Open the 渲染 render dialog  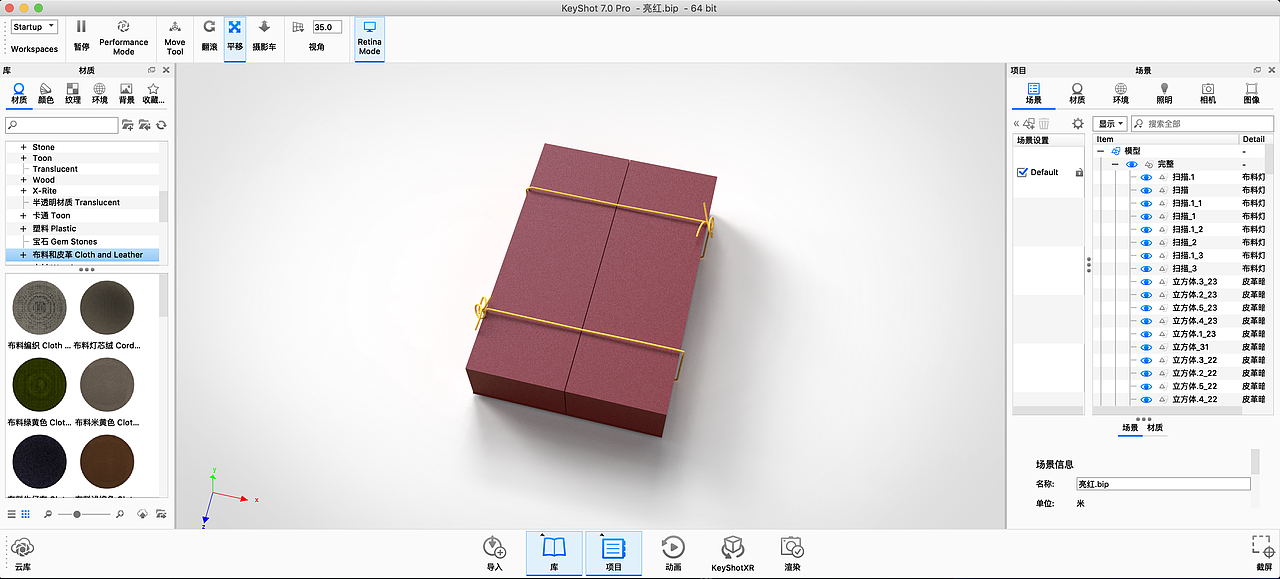tap(792, 553)
